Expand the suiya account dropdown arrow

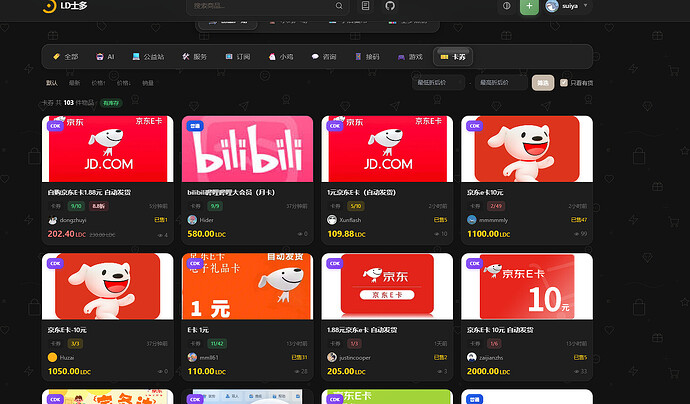(585, 6)
